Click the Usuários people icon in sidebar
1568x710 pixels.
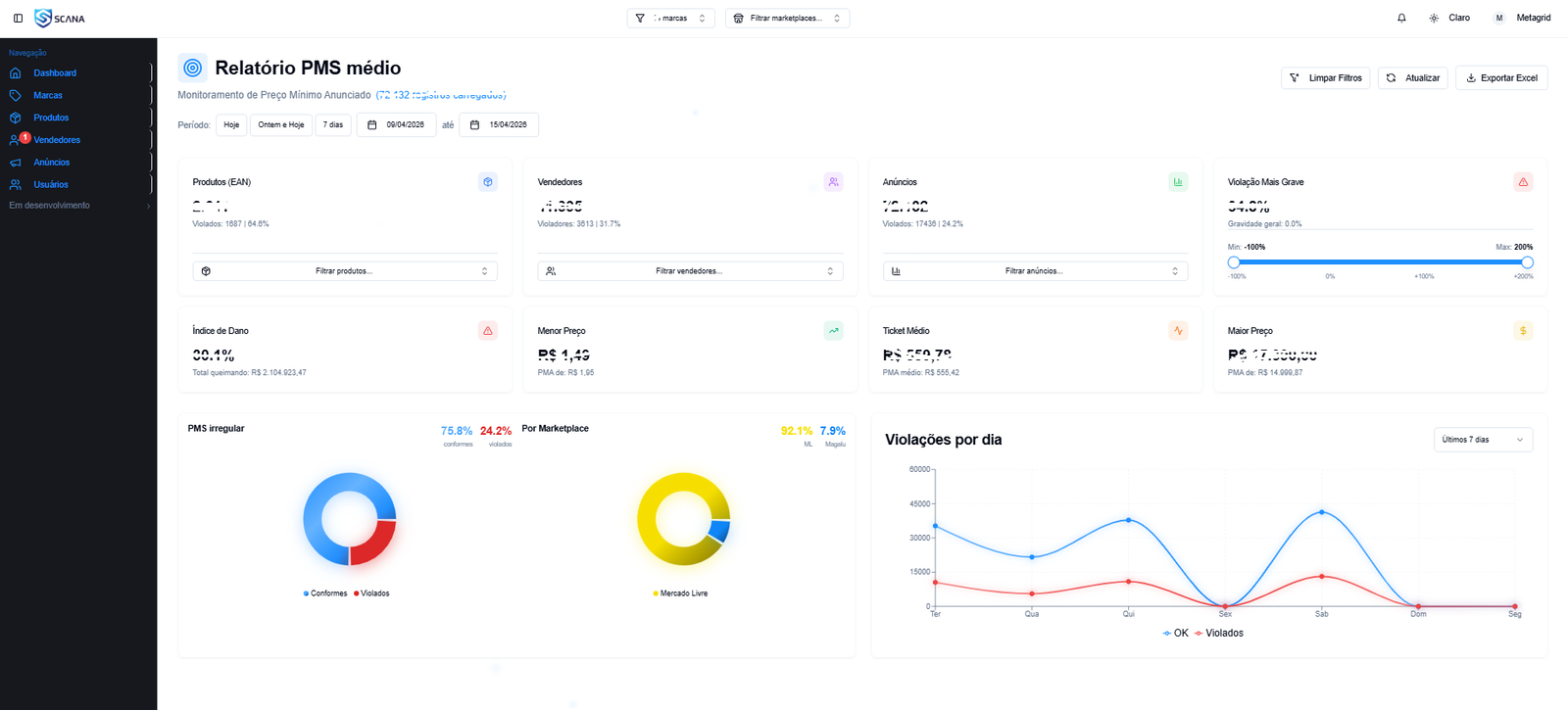coord(15,184)
